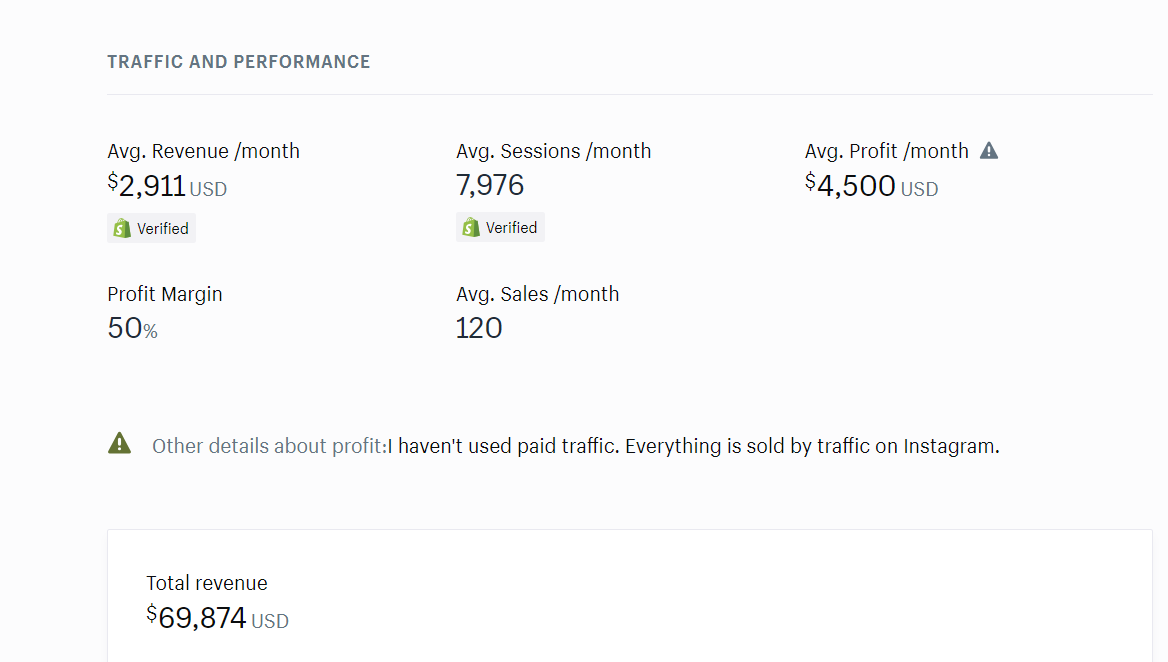The width and height of the screenshot is (1168, 662).
Task: Click the Profit Margin label
Action: [165, 294]
